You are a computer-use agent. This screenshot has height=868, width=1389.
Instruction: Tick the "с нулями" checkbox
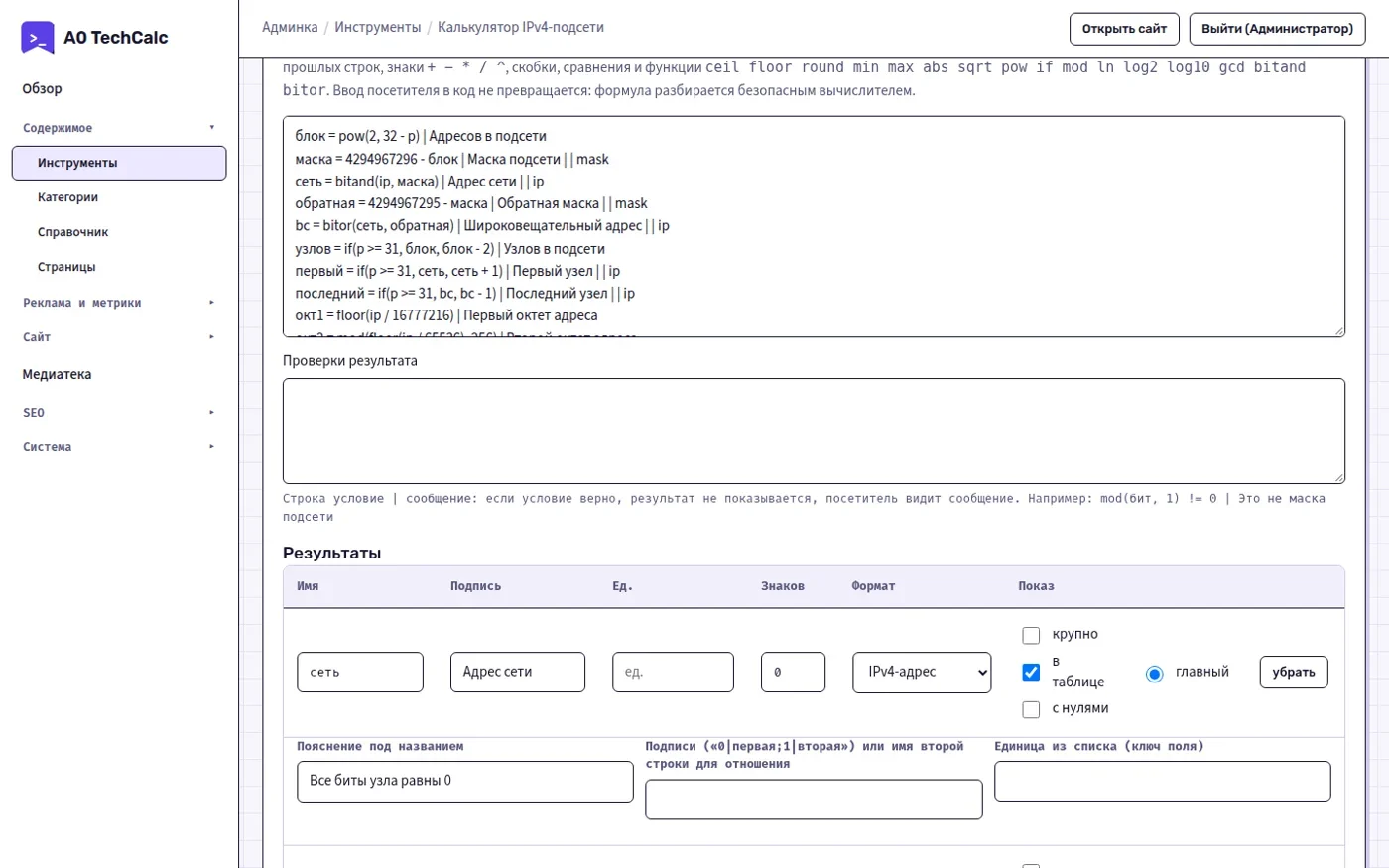click(x=1031, y=708)
